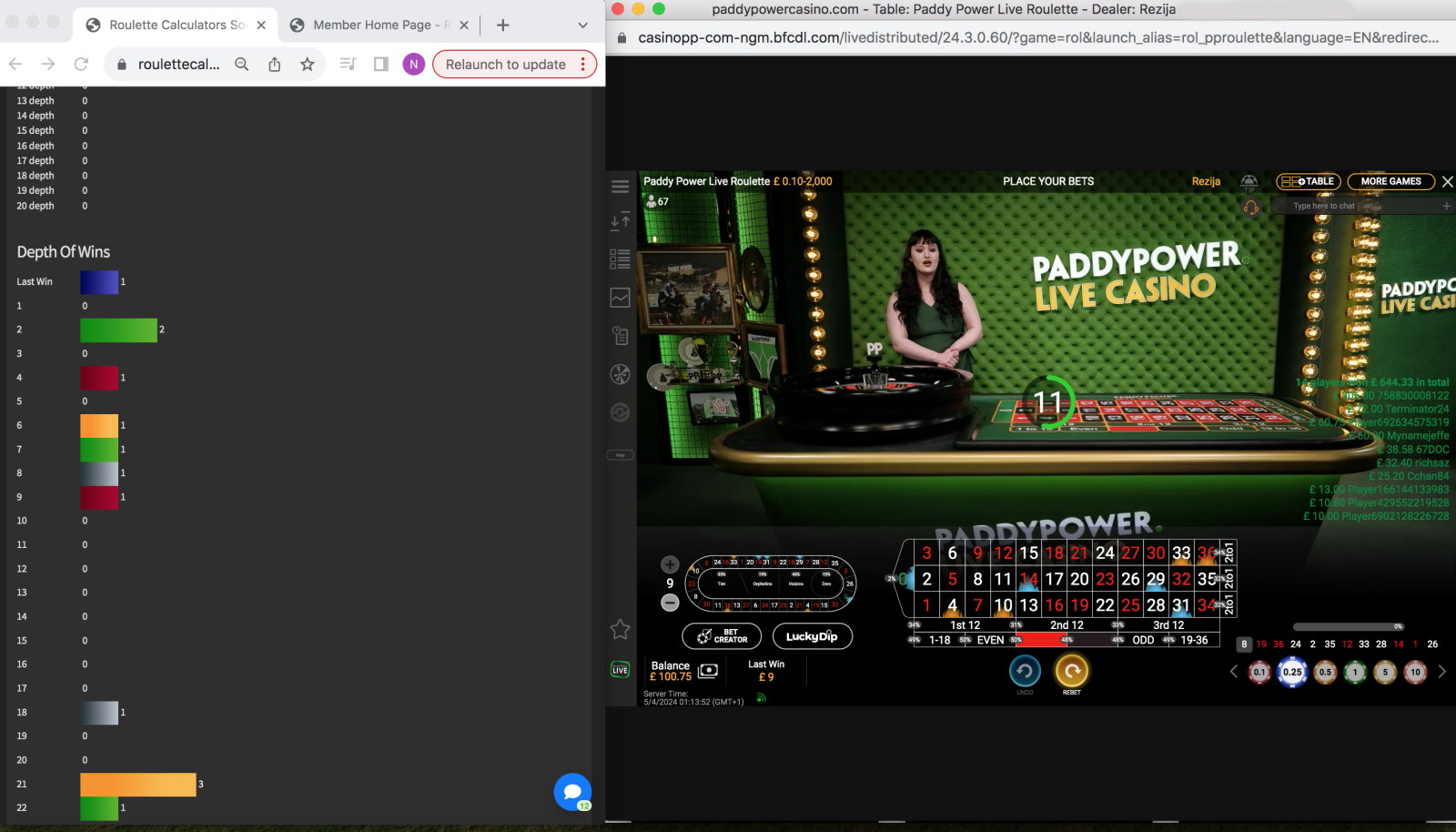The width and height of the screenshot is (1456, 832).
Task: Open the history document icon in casino sidebar
Action: tap(620, 336)
